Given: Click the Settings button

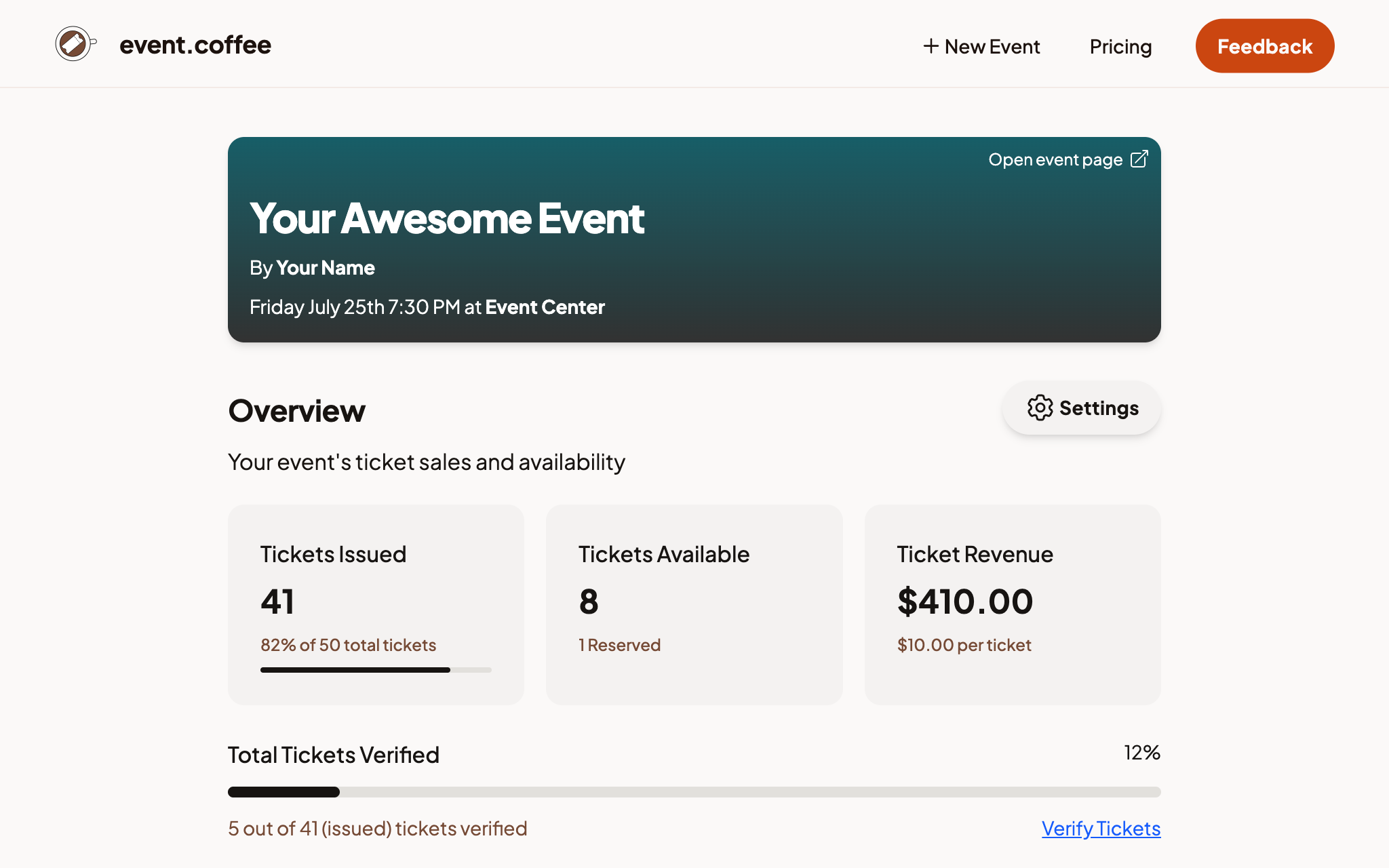Looking at the screenshot, I should [x=1080, y=408].
